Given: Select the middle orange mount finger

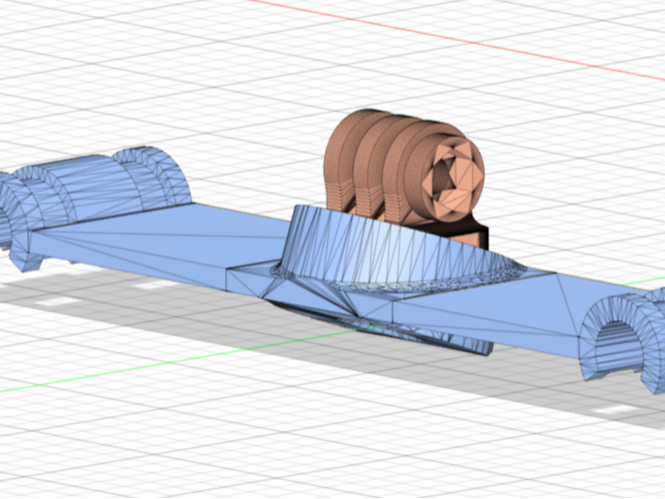Looking at the screenshot, I should coord(373,165).
